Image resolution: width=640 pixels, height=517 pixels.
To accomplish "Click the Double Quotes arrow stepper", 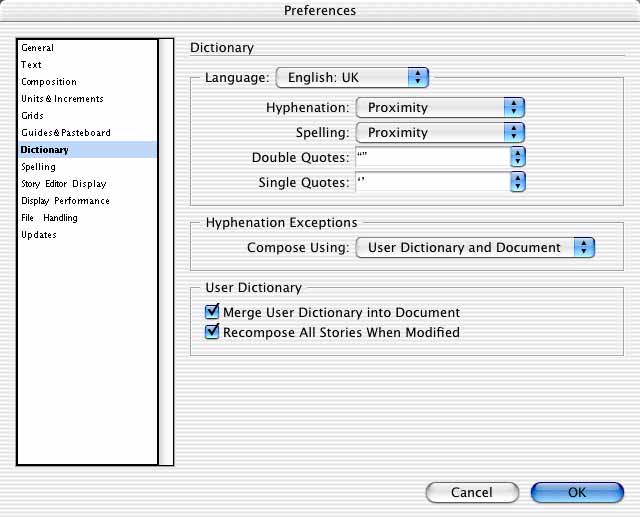I will [x=518, y=158].
